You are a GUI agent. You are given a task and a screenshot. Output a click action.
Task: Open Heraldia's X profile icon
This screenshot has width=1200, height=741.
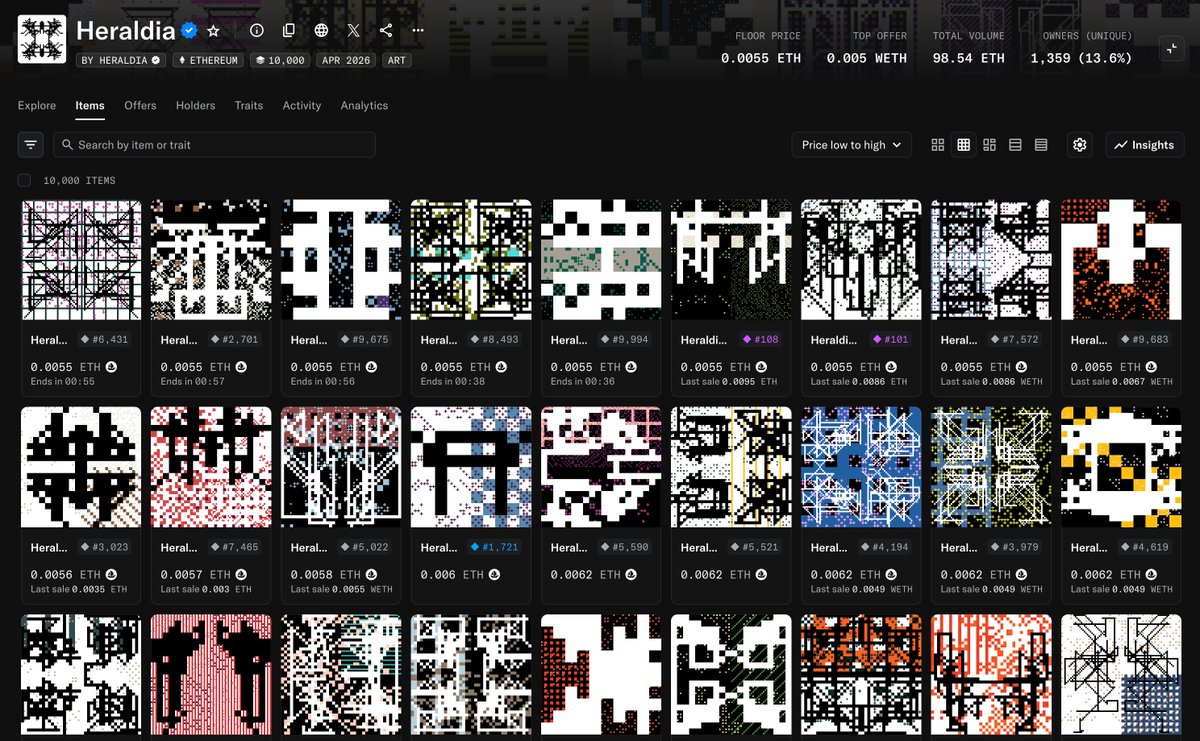point(353,31)
